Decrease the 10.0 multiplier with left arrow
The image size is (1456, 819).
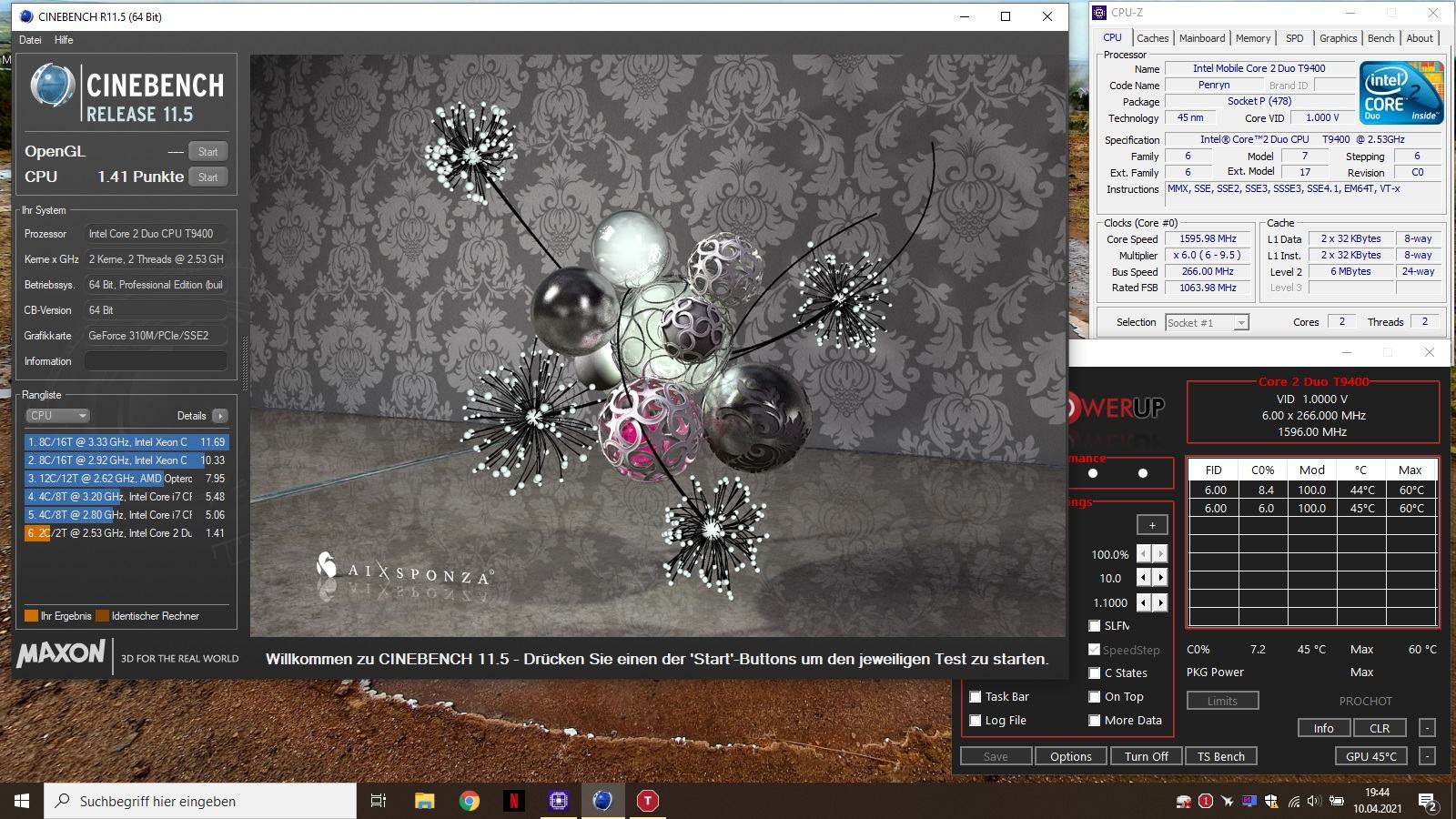[1144, 578]
